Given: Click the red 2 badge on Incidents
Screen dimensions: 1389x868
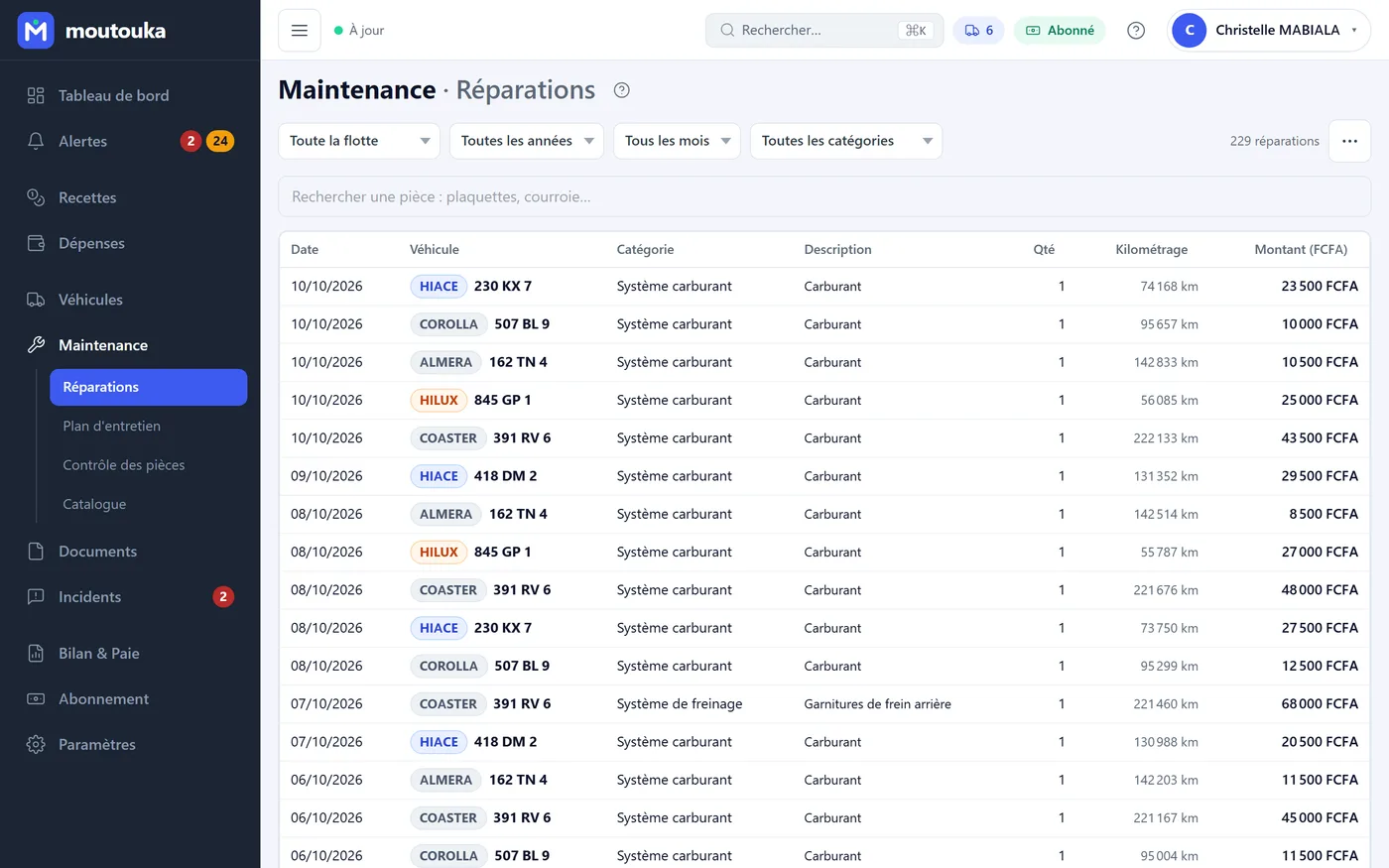Looking at the screenshot, I should click(x=223, y=597).
